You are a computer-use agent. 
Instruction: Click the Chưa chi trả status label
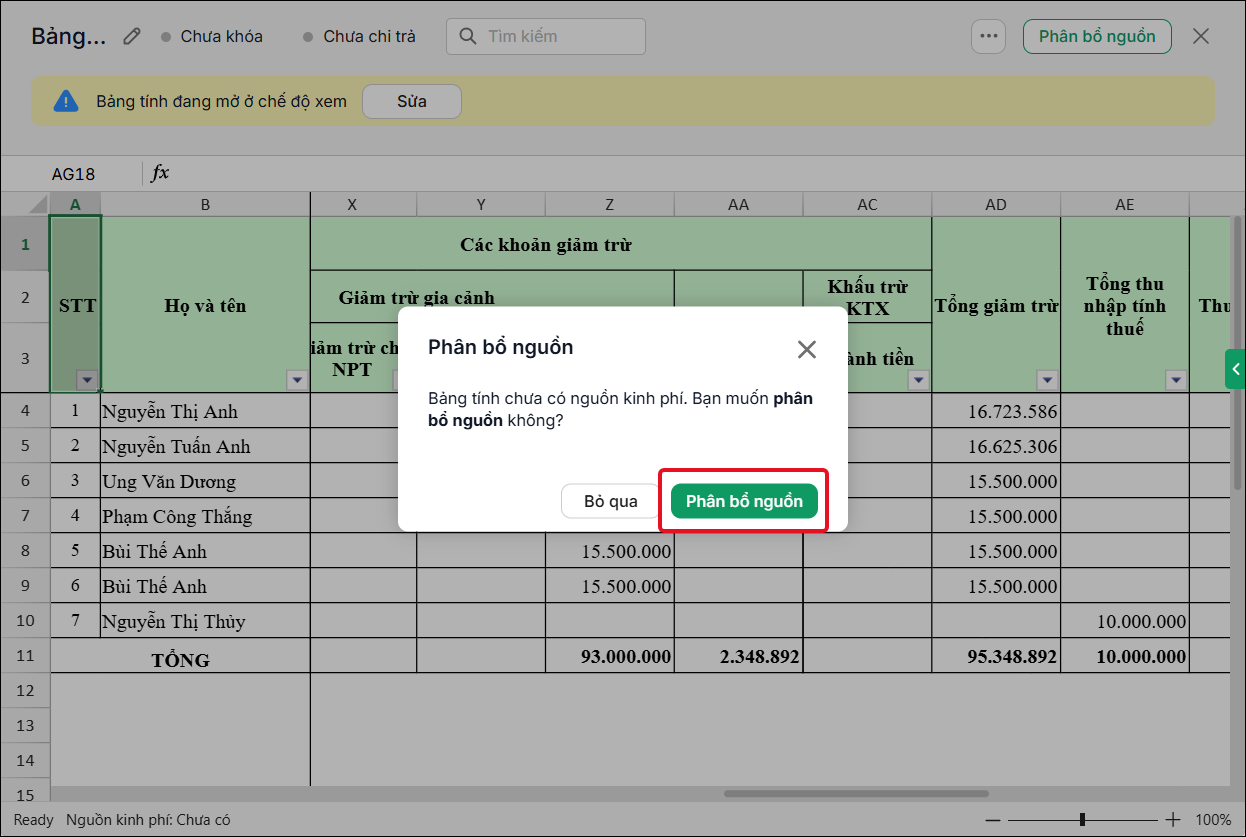369,36
